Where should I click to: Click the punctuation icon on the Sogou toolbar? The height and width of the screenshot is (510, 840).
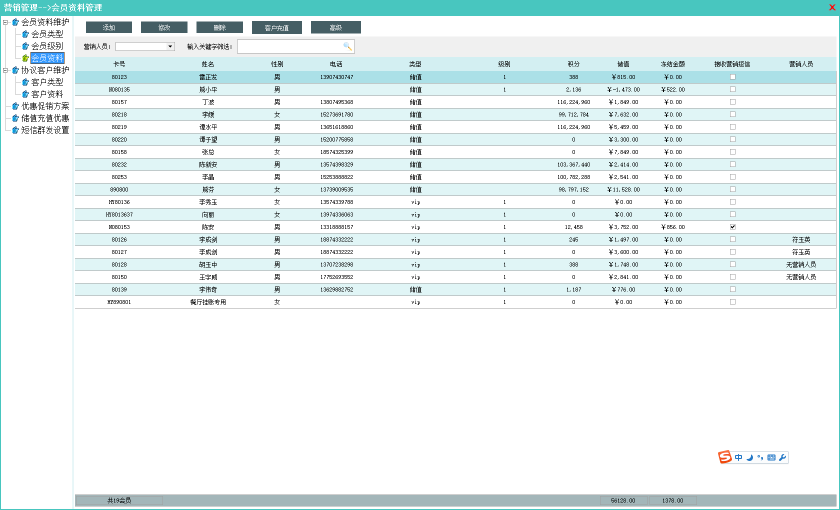[760, 457]
